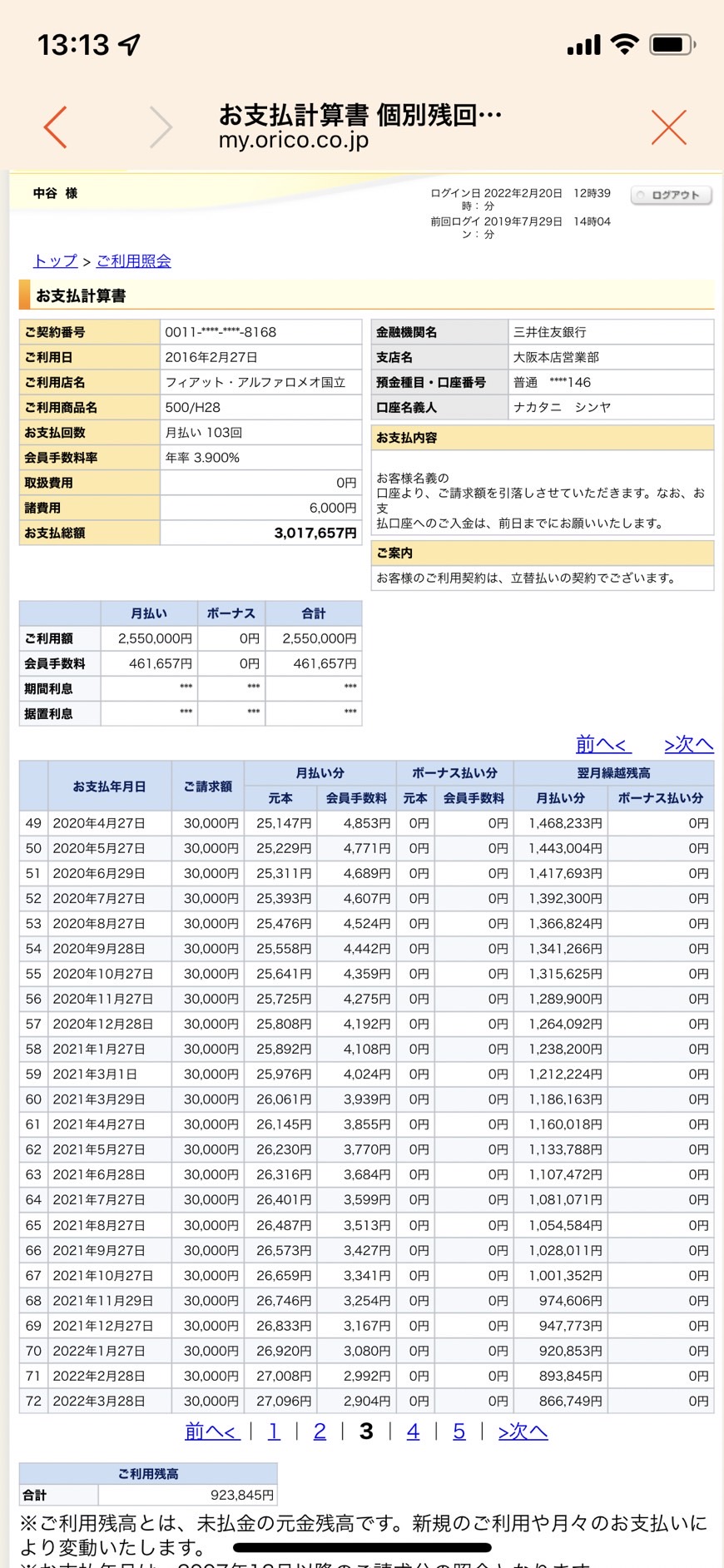
Task: Select payment date 2021年3月1日 in row 59
Action: coord(95,1074)
